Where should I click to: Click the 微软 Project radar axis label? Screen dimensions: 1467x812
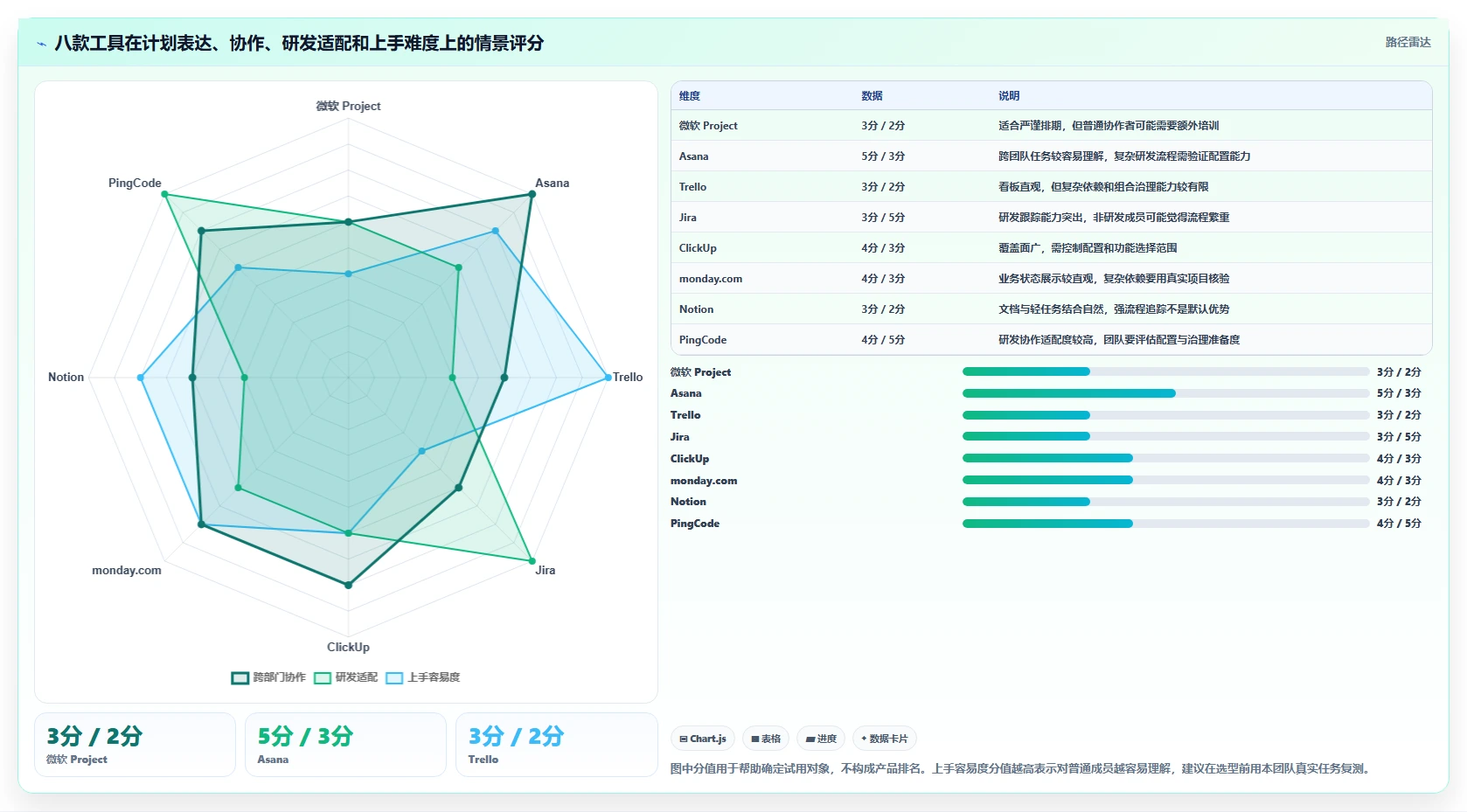click(x=348, y=106)
